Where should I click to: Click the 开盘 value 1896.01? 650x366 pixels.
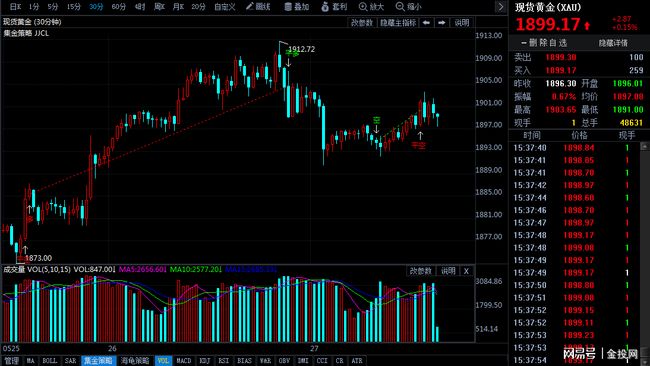(628, 83)
